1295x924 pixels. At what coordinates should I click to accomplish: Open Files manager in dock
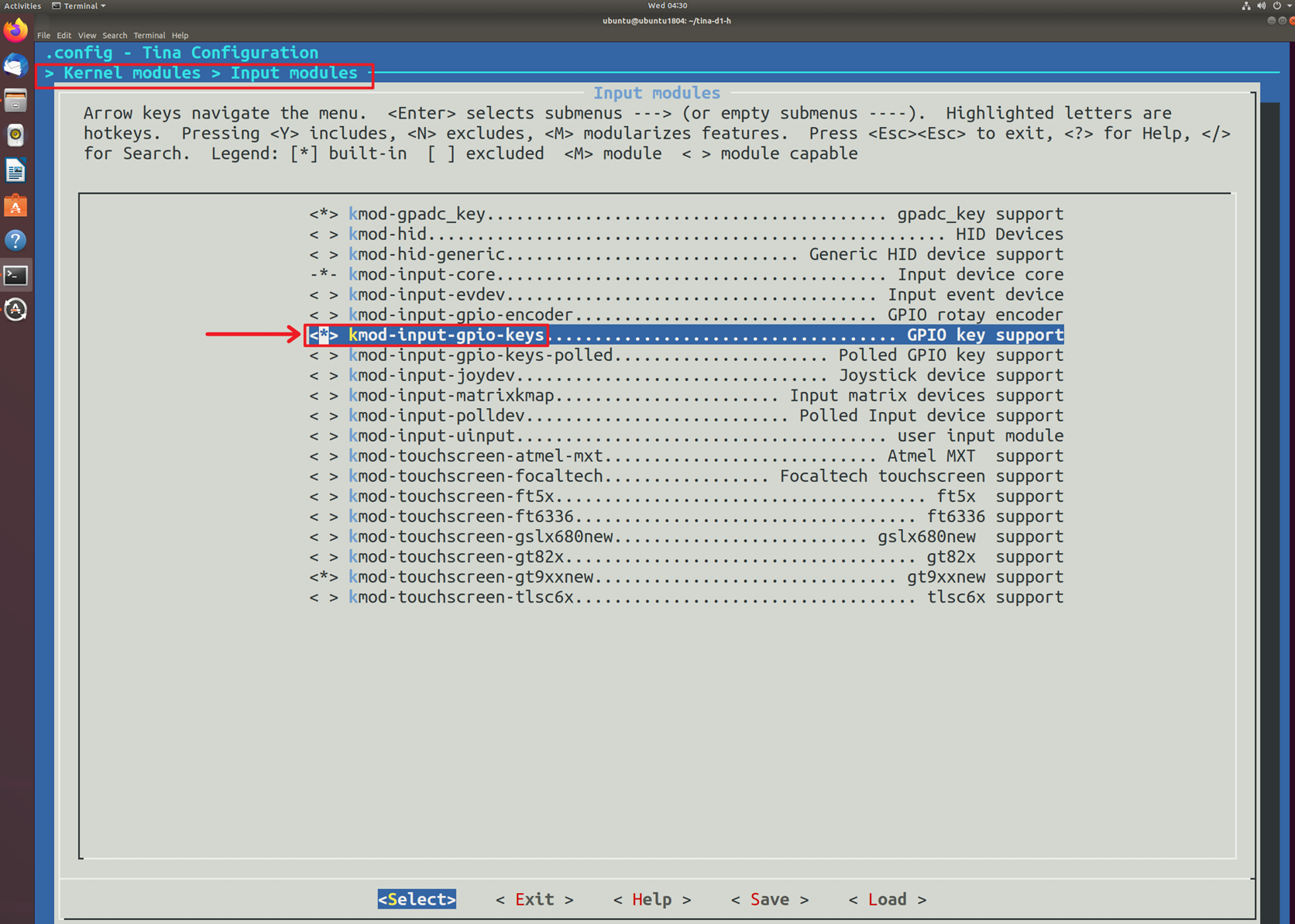(x=15, y=101)
